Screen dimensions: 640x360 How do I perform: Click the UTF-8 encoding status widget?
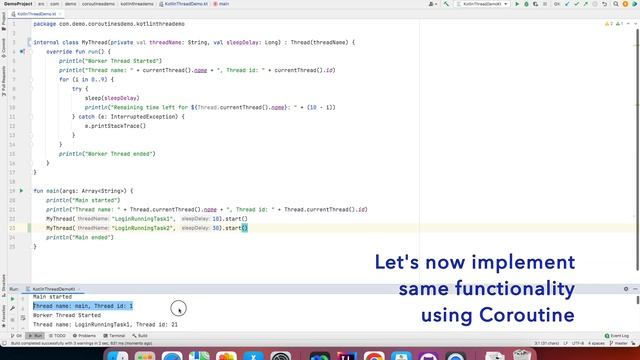pos(578,344)
